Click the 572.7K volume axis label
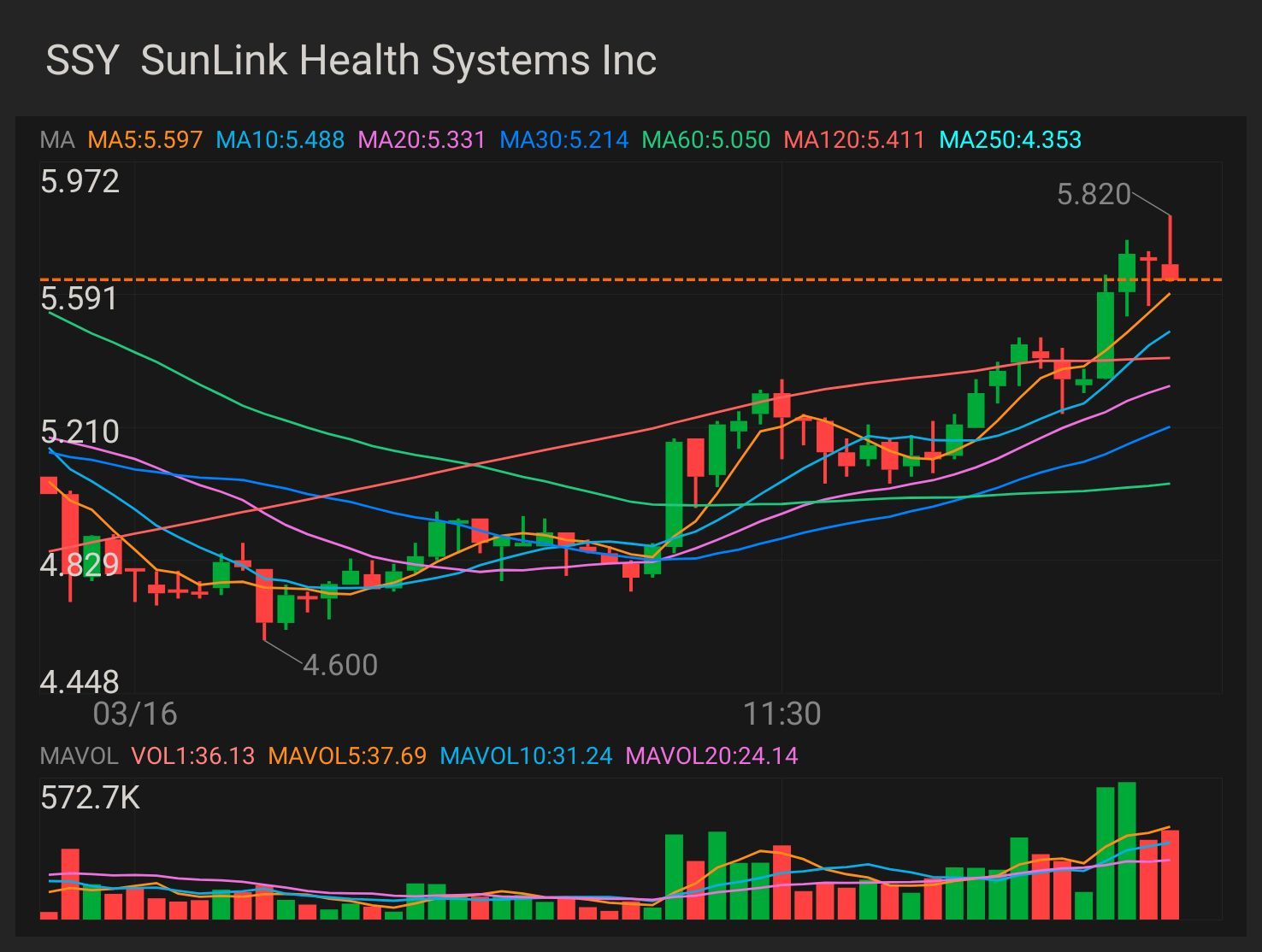The width and height of the screenshot is (1262, 952). [90, 798]
